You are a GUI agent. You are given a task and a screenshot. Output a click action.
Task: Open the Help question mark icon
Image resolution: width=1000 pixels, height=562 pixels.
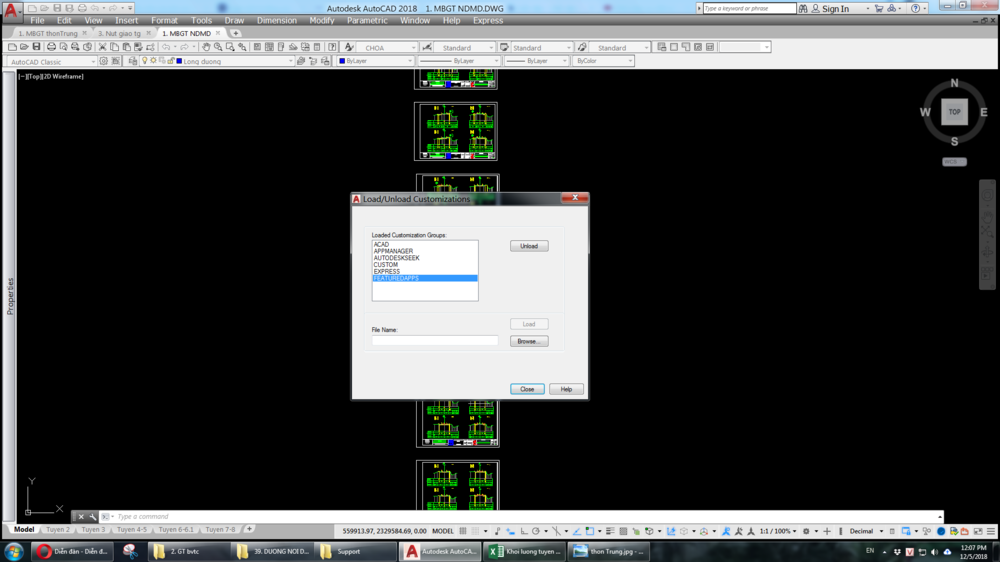332,47
